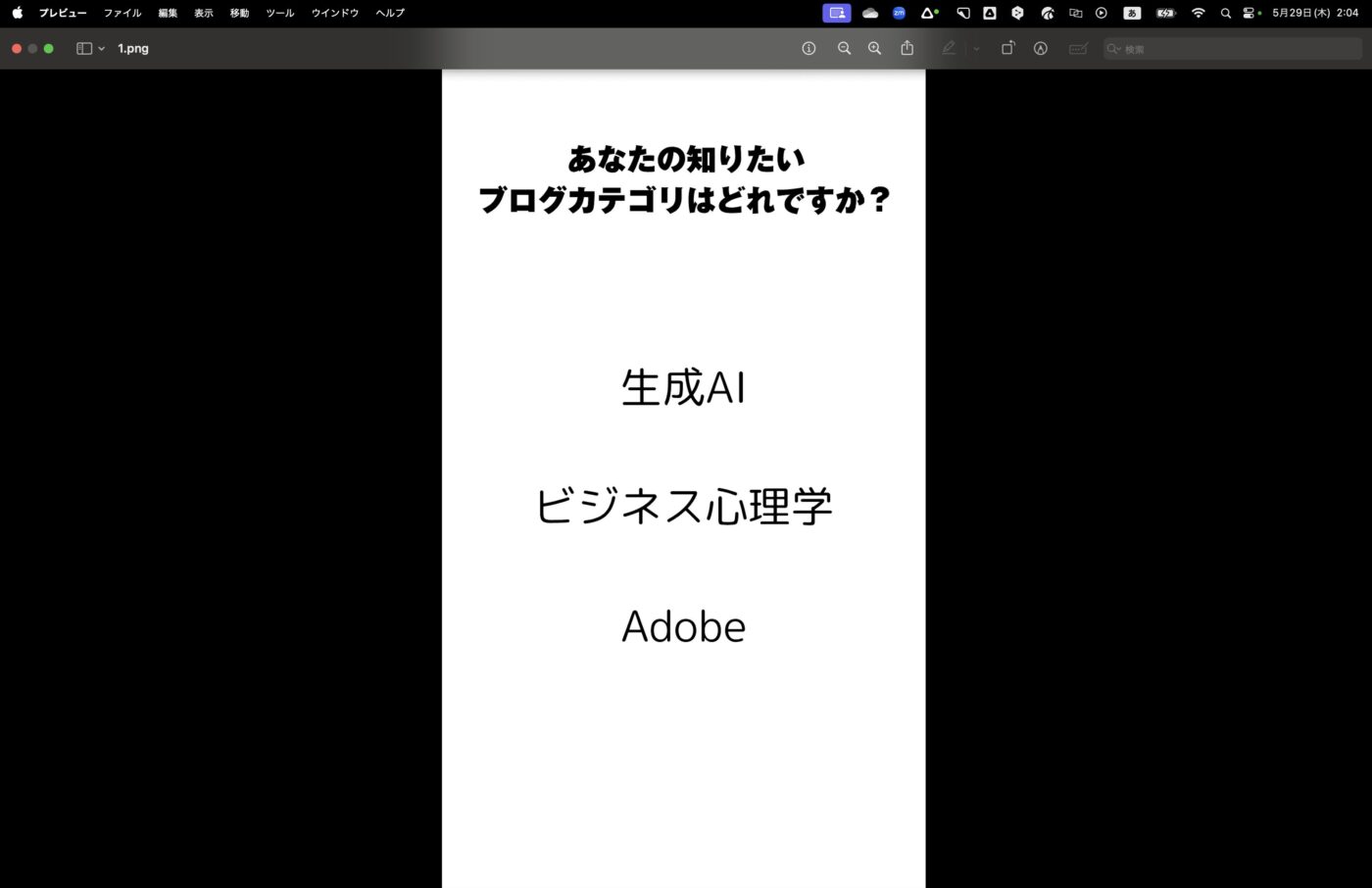This screenshot has width=1372, height=888.
Task: Show the markup toolbar
Action: tap(1041, 48)
